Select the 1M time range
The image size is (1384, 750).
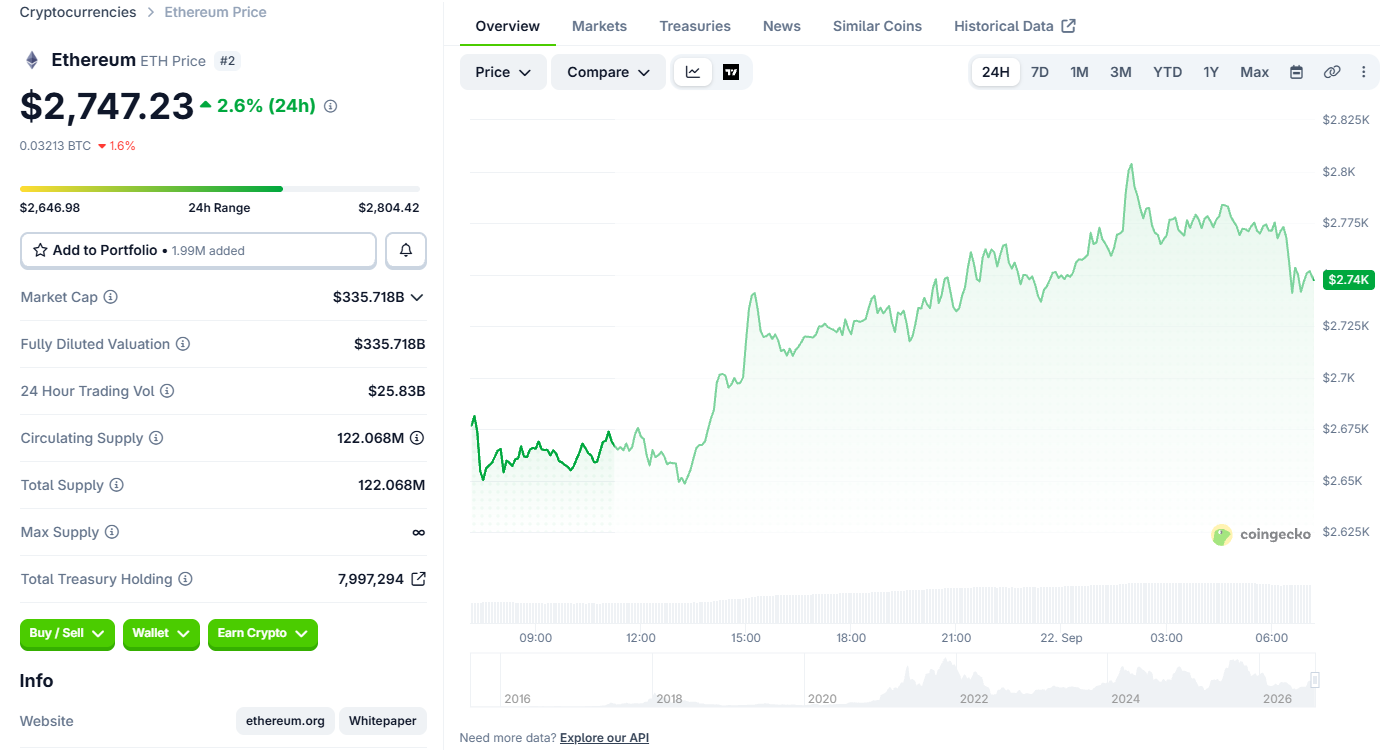click(1079, 72)
